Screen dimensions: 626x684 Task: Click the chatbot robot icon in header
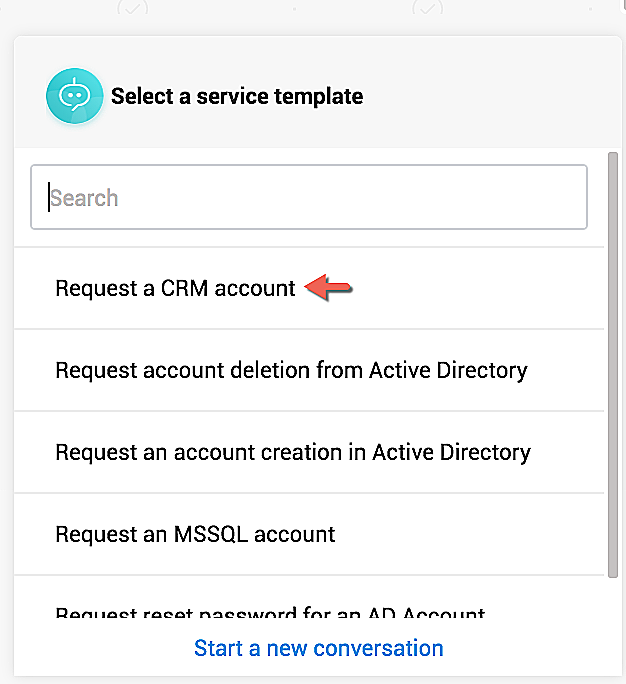point(74,96)
